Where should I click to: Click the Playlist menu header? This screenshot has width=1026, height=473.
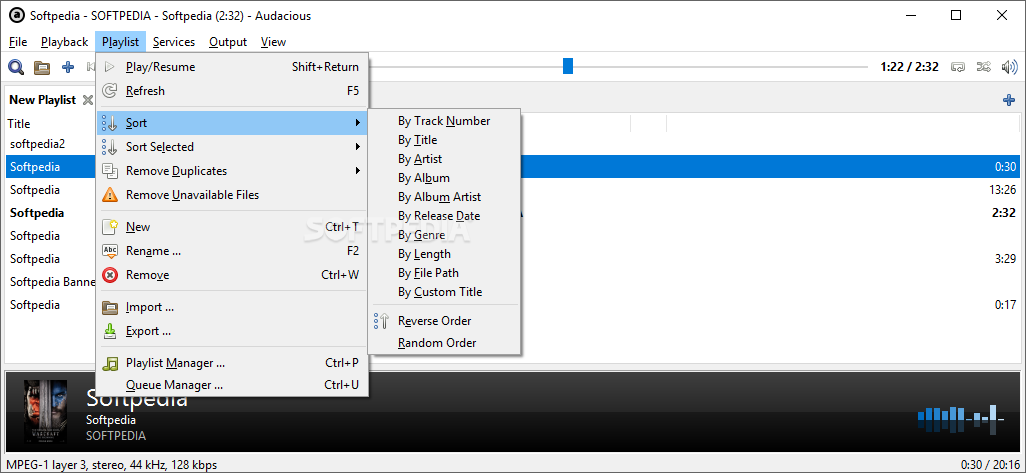click(120, 42)
